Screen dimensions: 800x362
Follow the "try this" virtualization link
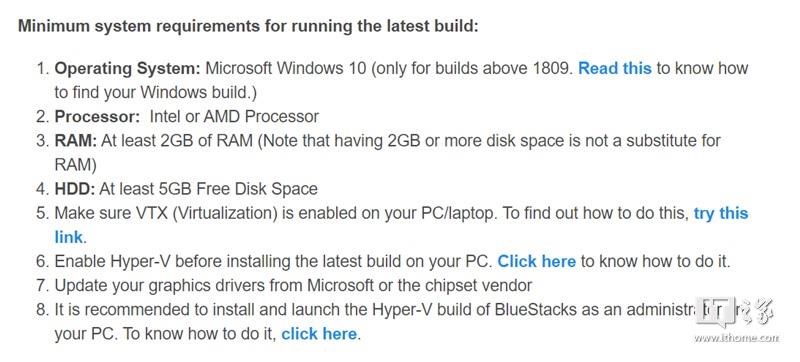720,213
